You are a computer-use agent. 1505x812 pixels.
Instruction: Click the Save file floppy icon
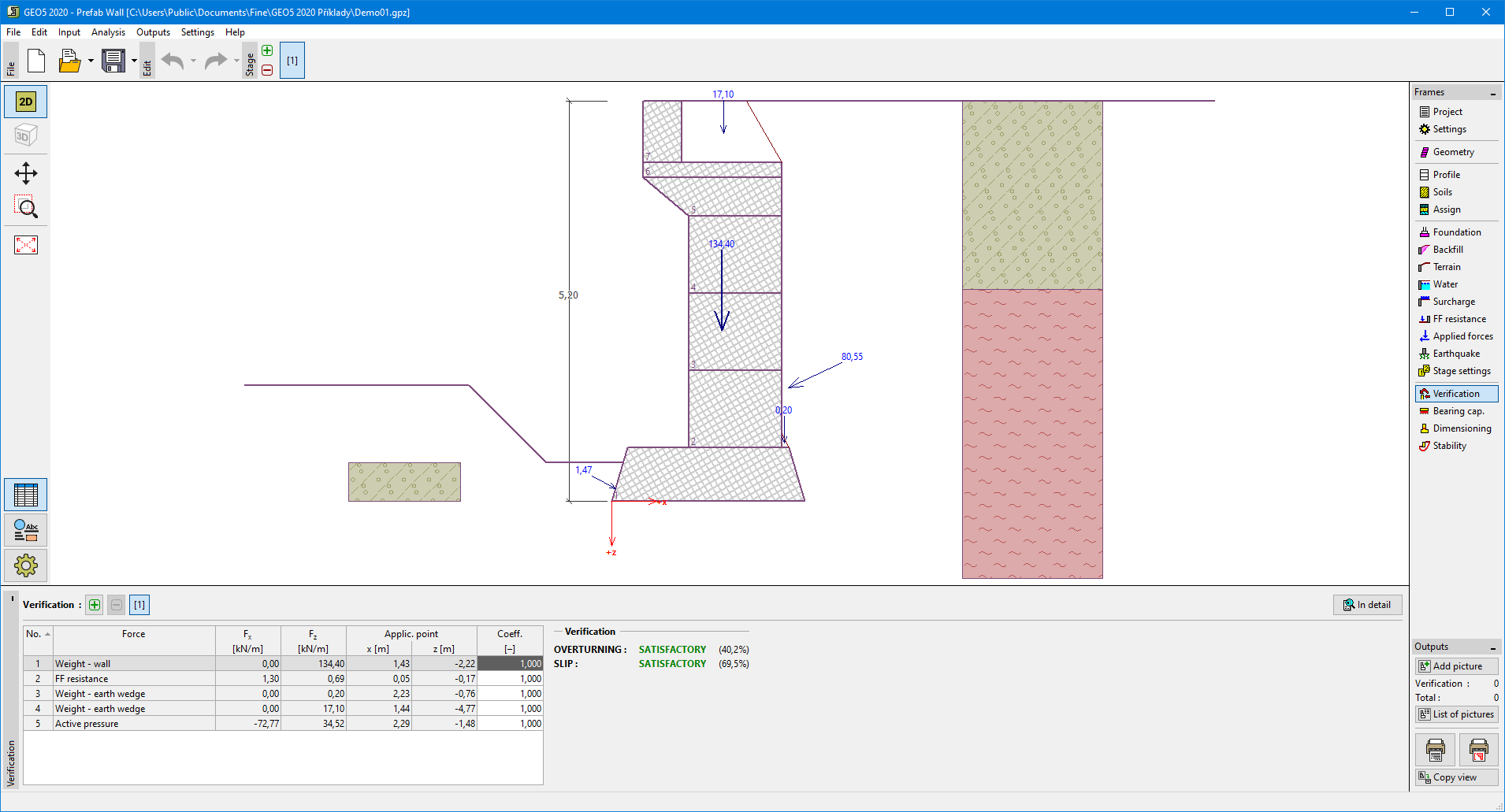coord(113,61)
